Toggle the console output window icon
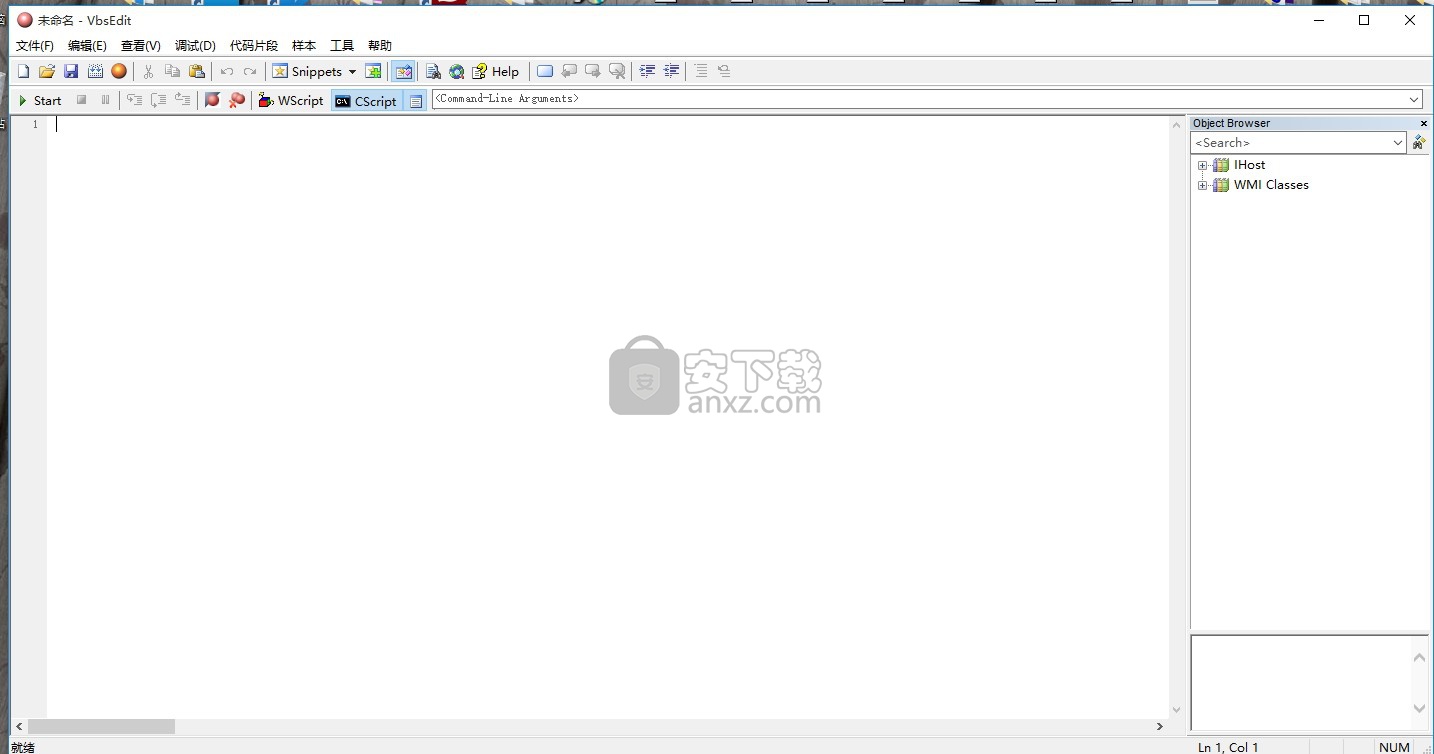Screen dimensions: 1434x754 coord(416,101)
